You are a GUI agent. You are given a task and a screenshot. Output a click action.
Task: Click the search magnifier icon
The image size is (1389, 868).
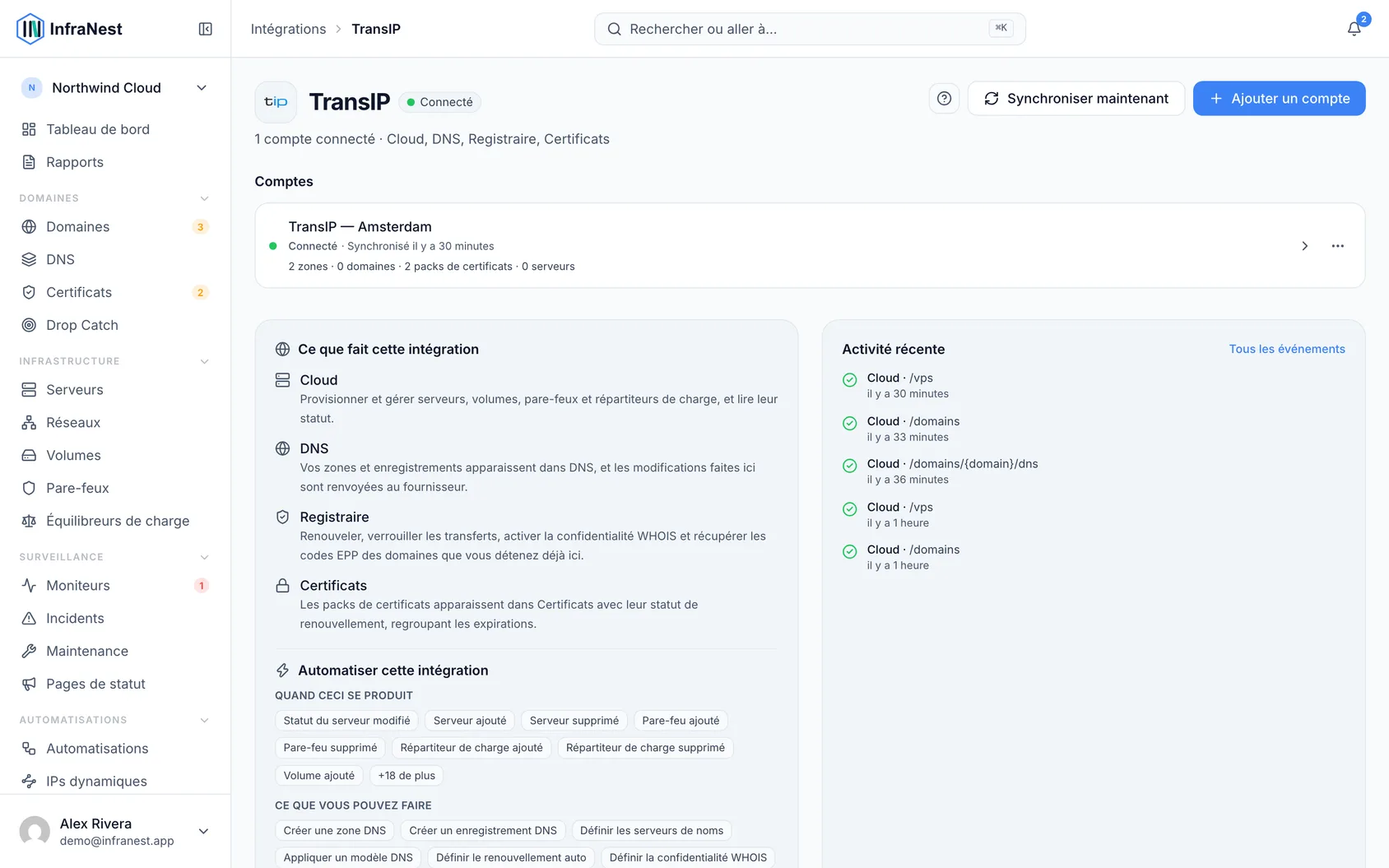coord(614,29)
